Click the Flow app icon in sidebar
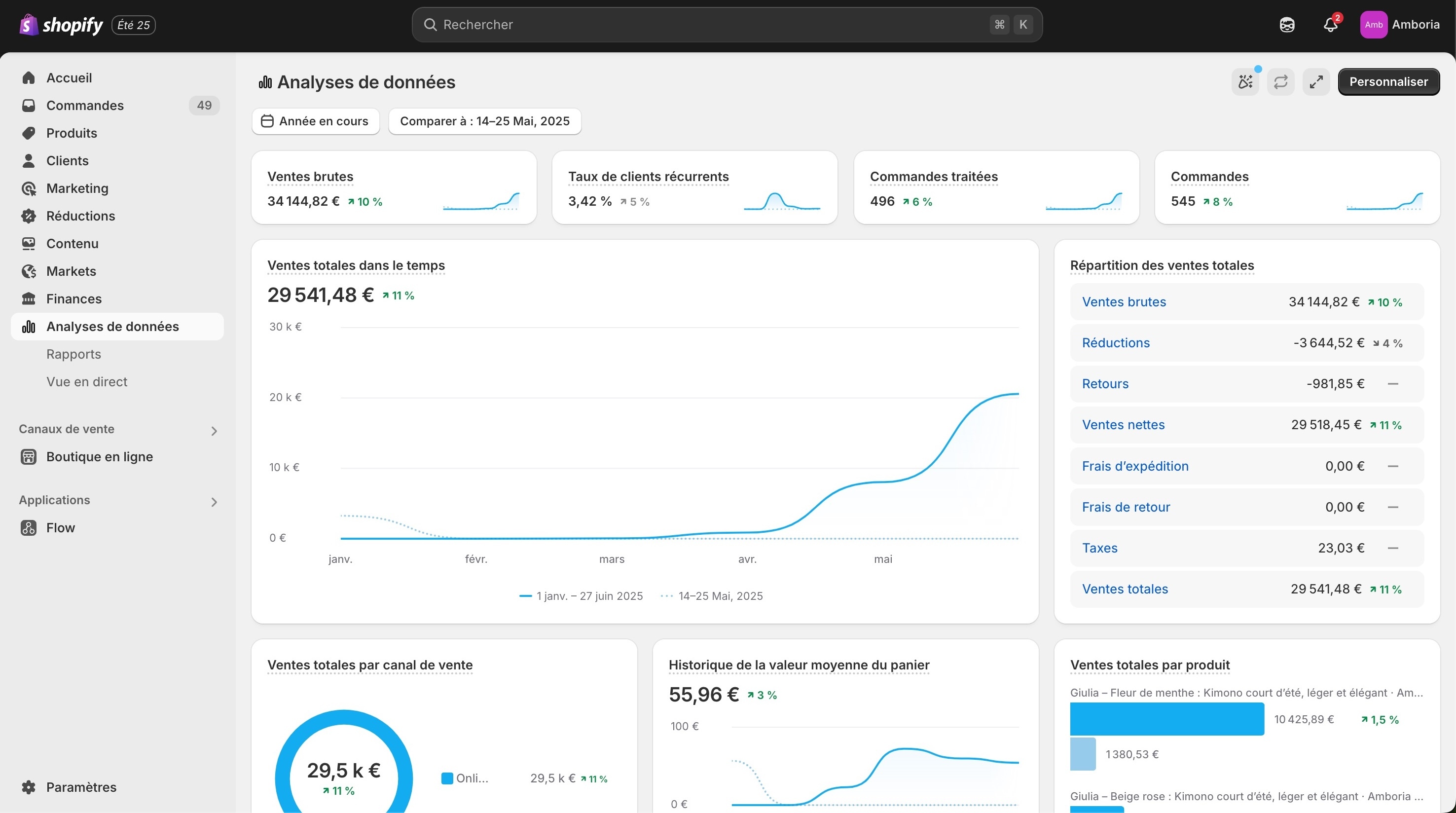This screenshot has height=813, width=1456. (x=28, y=527)
